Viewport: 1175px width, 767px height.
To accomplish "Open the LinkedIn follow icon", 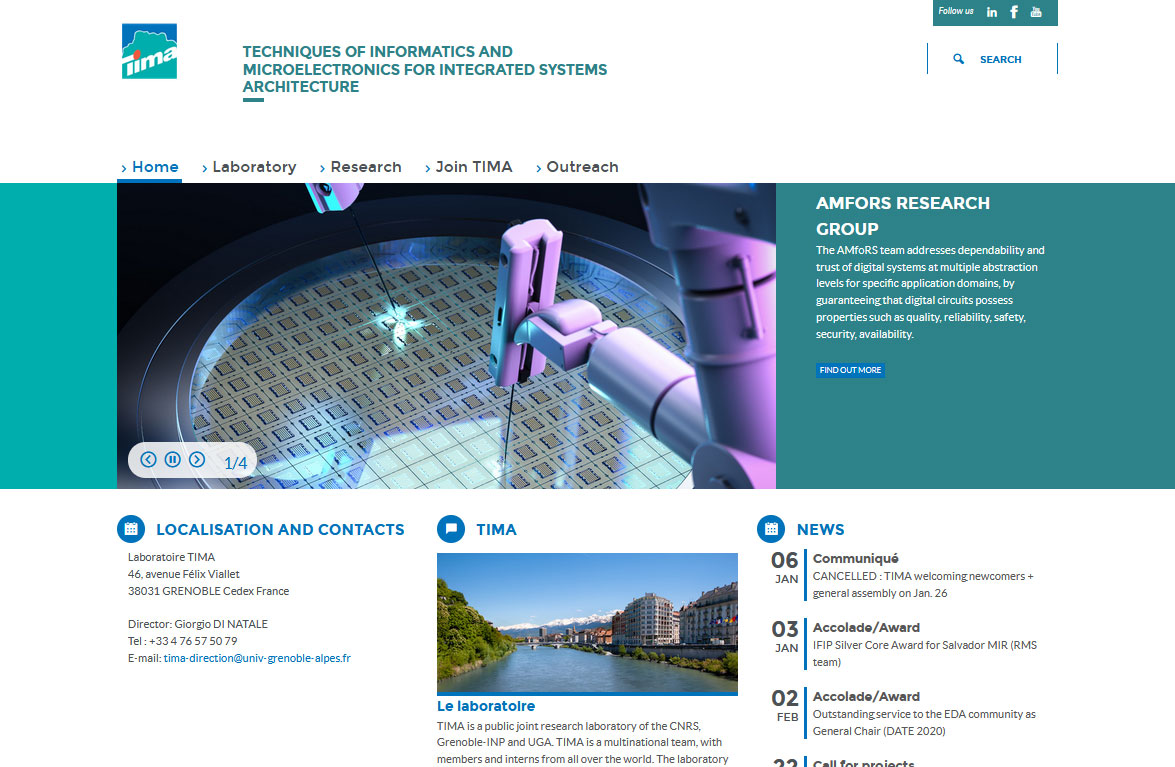I will pyautogui.click(x=991, y=12).
